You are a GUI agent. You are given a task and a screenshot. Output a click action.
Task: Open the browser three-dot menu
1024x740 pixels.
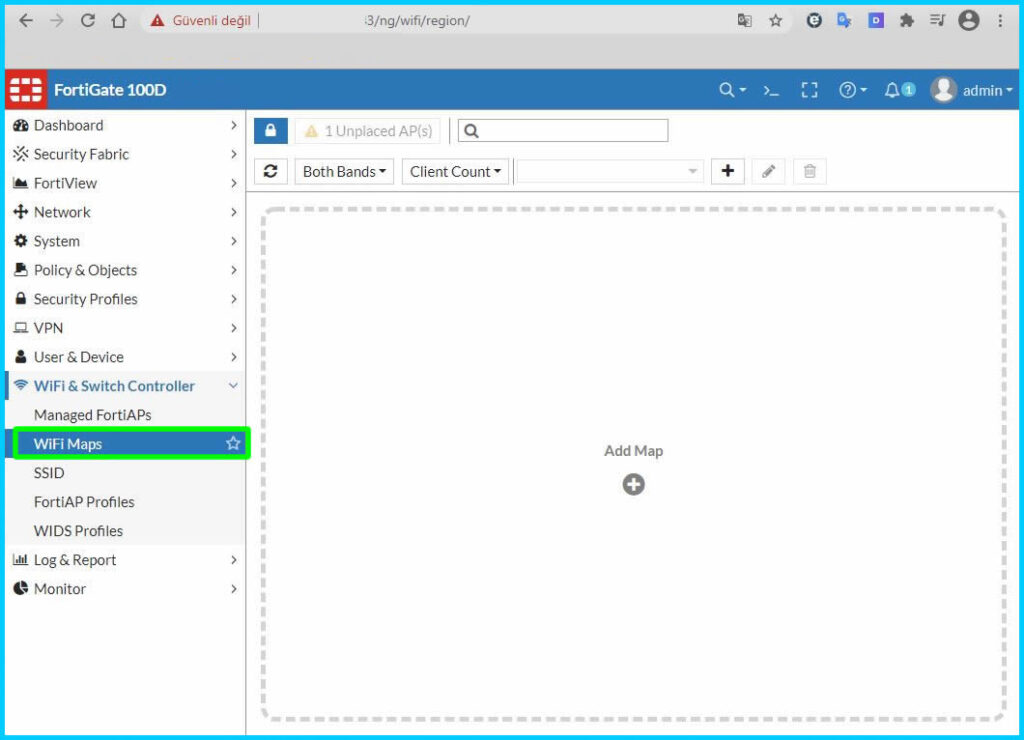pyautogui.click(x=1000, y=21)
